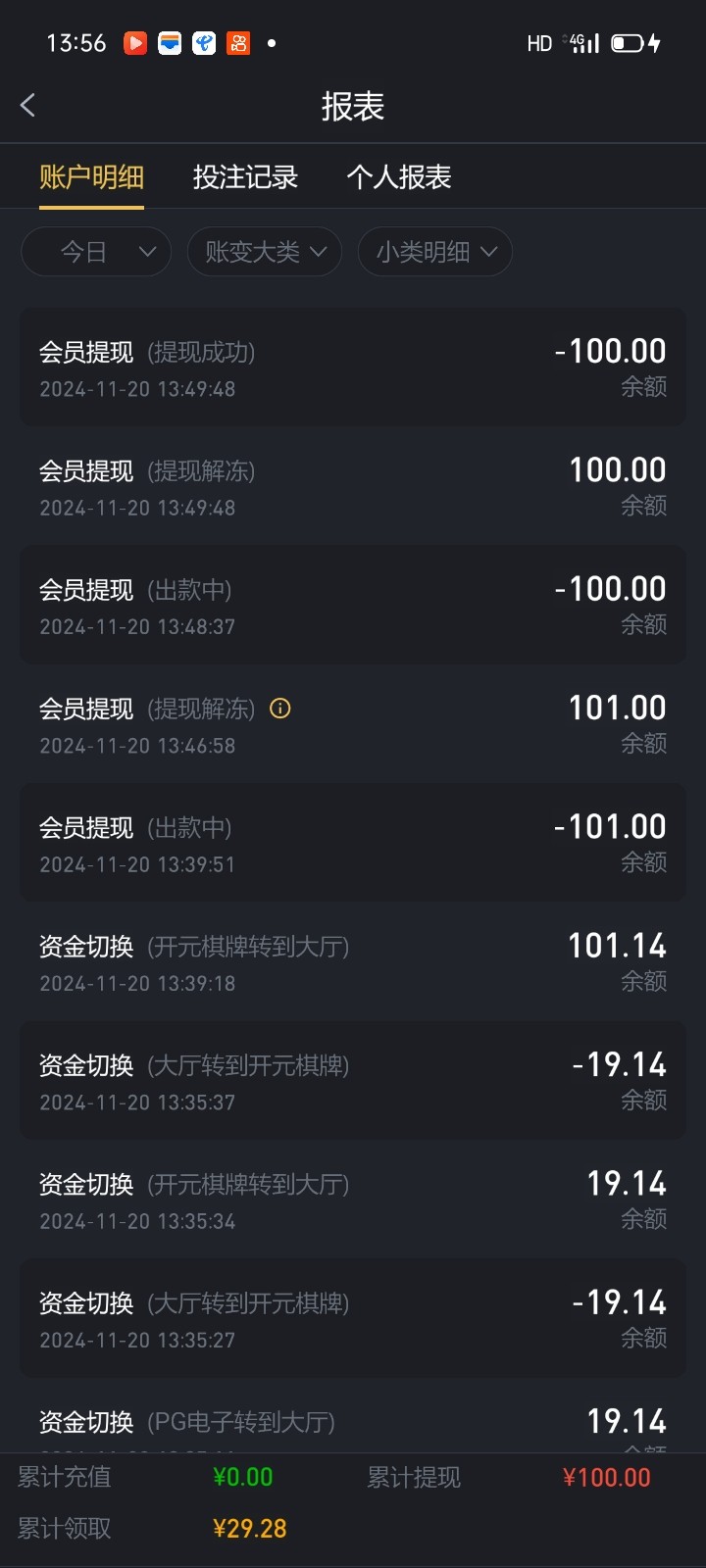Open the 13:48:37 出款中 withdrawal entry
Viewport: 706px width, 1568px height.
pos(353,606)
